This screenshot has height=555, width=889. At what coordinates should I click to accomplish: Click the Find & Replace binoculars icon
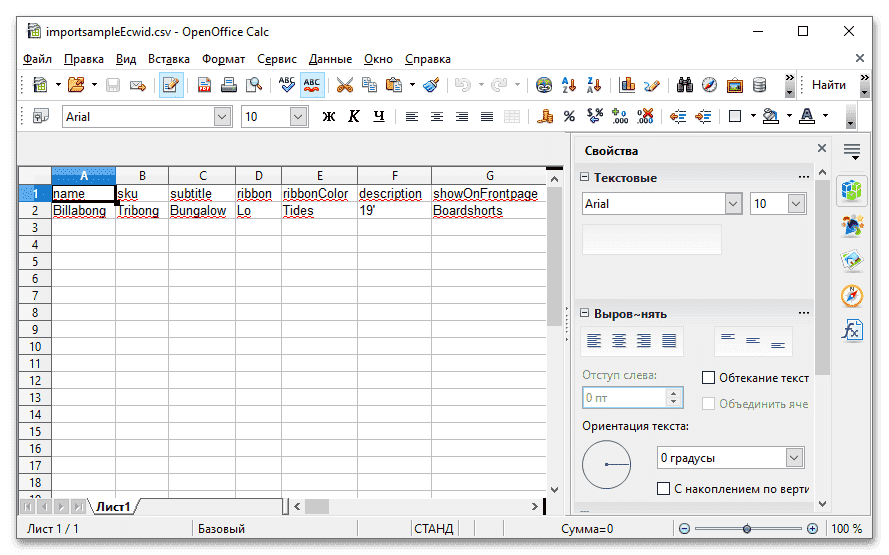click(x=685, y=85)
